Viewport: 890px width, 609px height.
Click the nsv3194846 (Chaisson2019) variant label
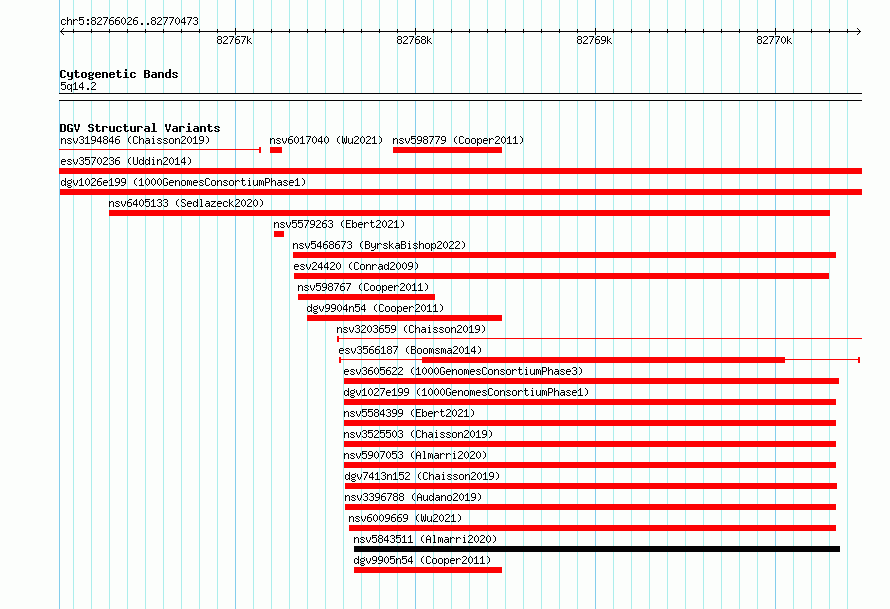[135, 140]
